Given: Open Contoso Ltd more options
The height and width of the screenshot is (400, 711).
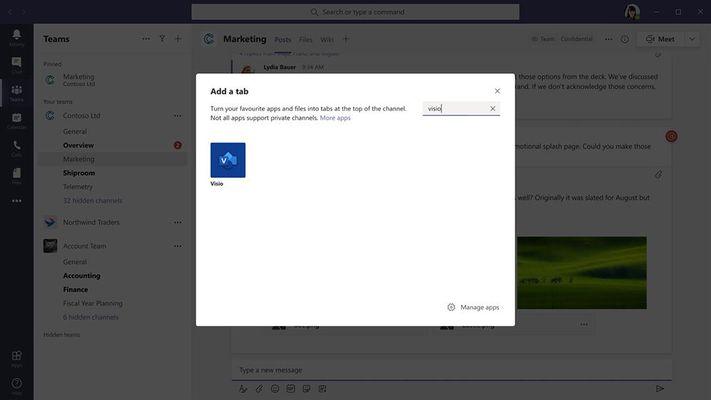Looking at the screenshot, I should click(178, 116).
